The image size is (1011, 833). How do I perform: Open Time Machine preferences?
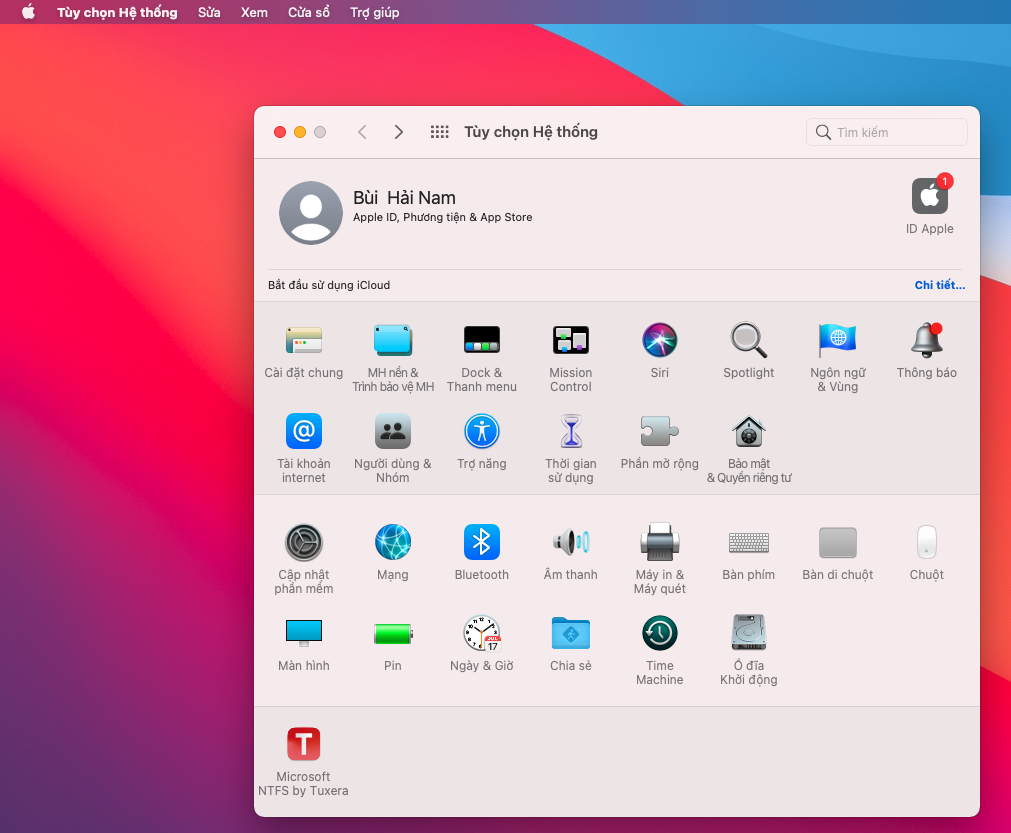point(660,633)
